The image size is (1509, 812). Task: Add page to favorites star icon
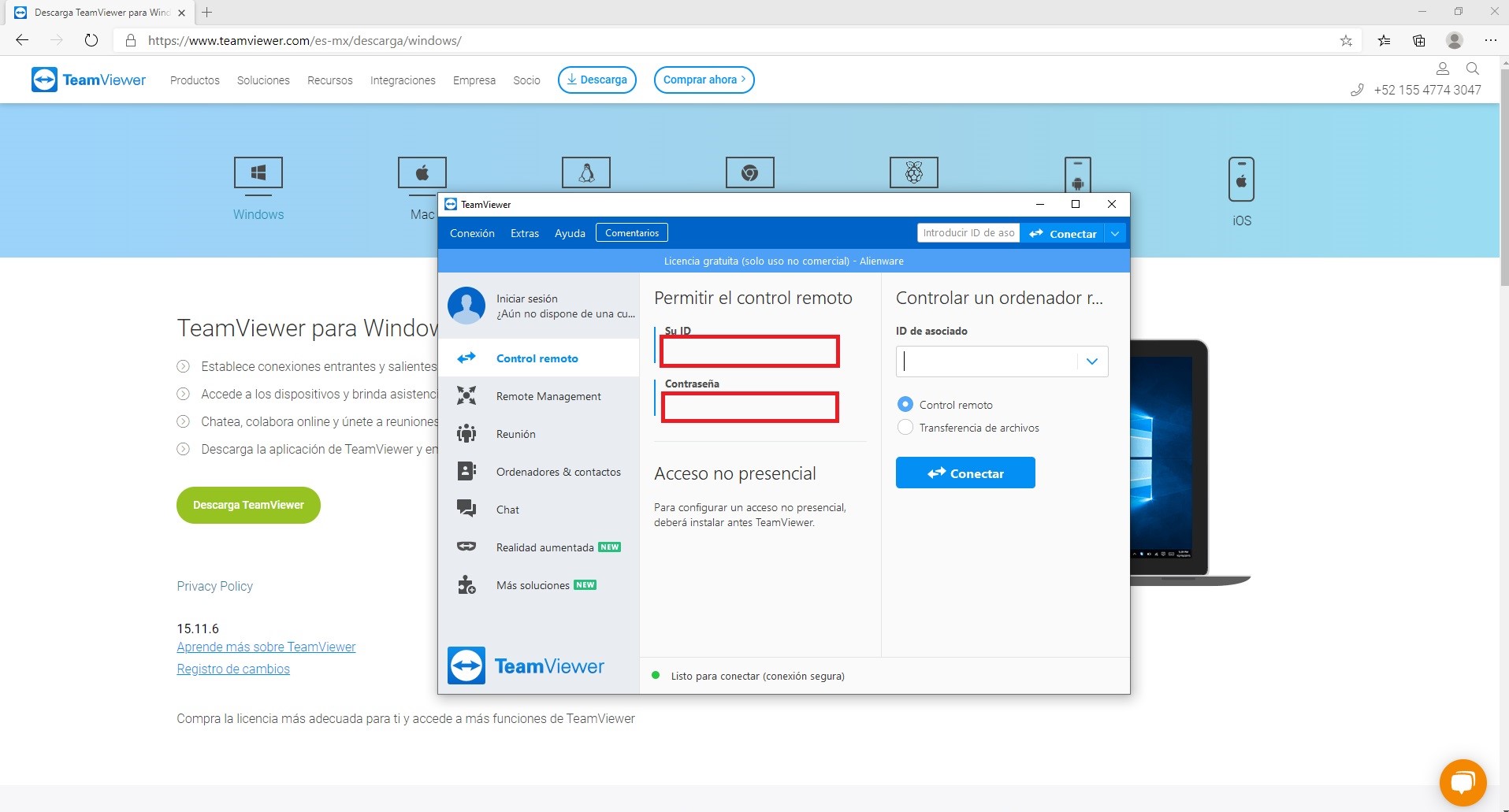(x=1346, y=41)
